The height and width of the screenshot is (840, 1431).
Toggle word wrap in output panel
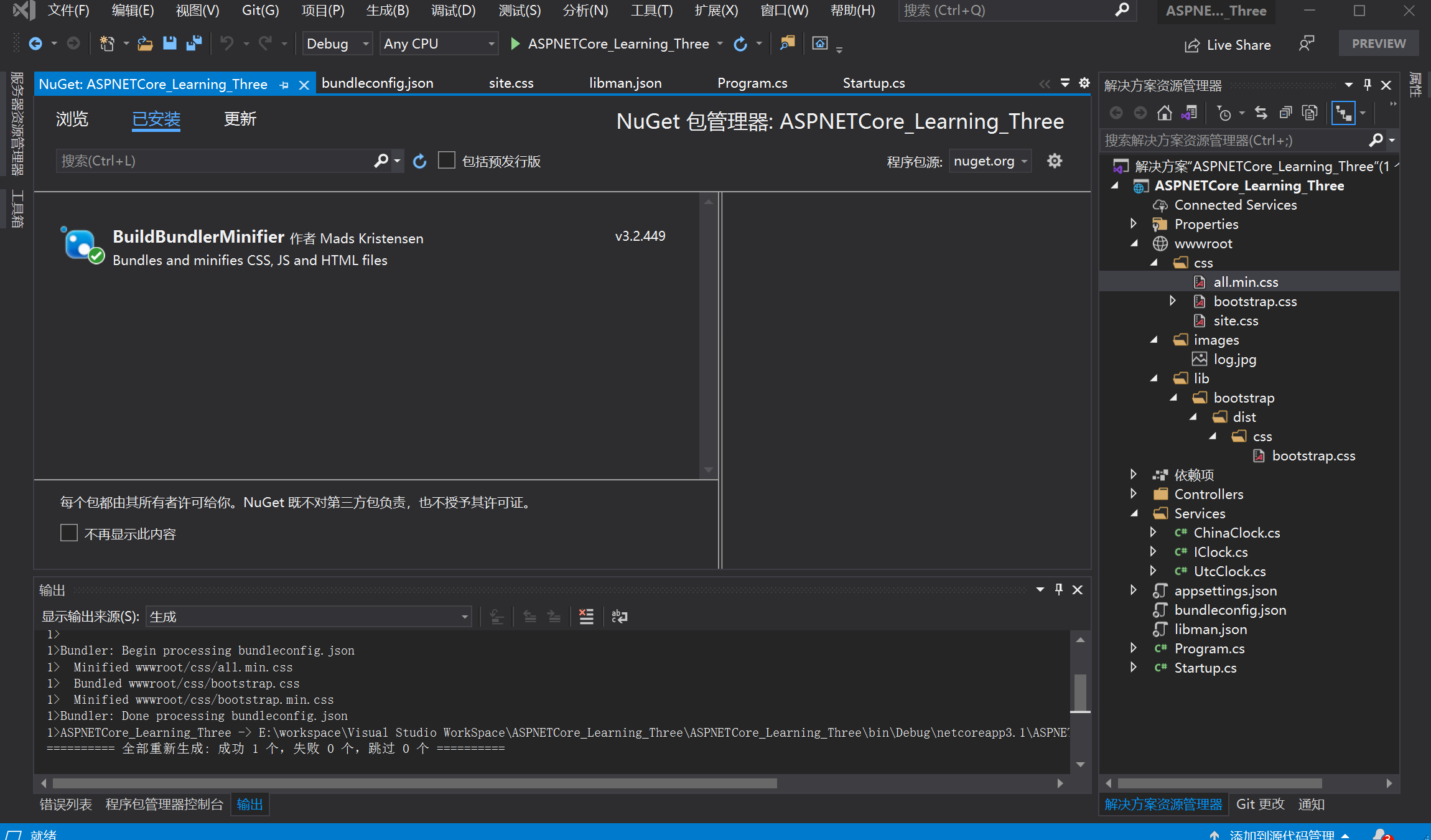coord(620,617)
